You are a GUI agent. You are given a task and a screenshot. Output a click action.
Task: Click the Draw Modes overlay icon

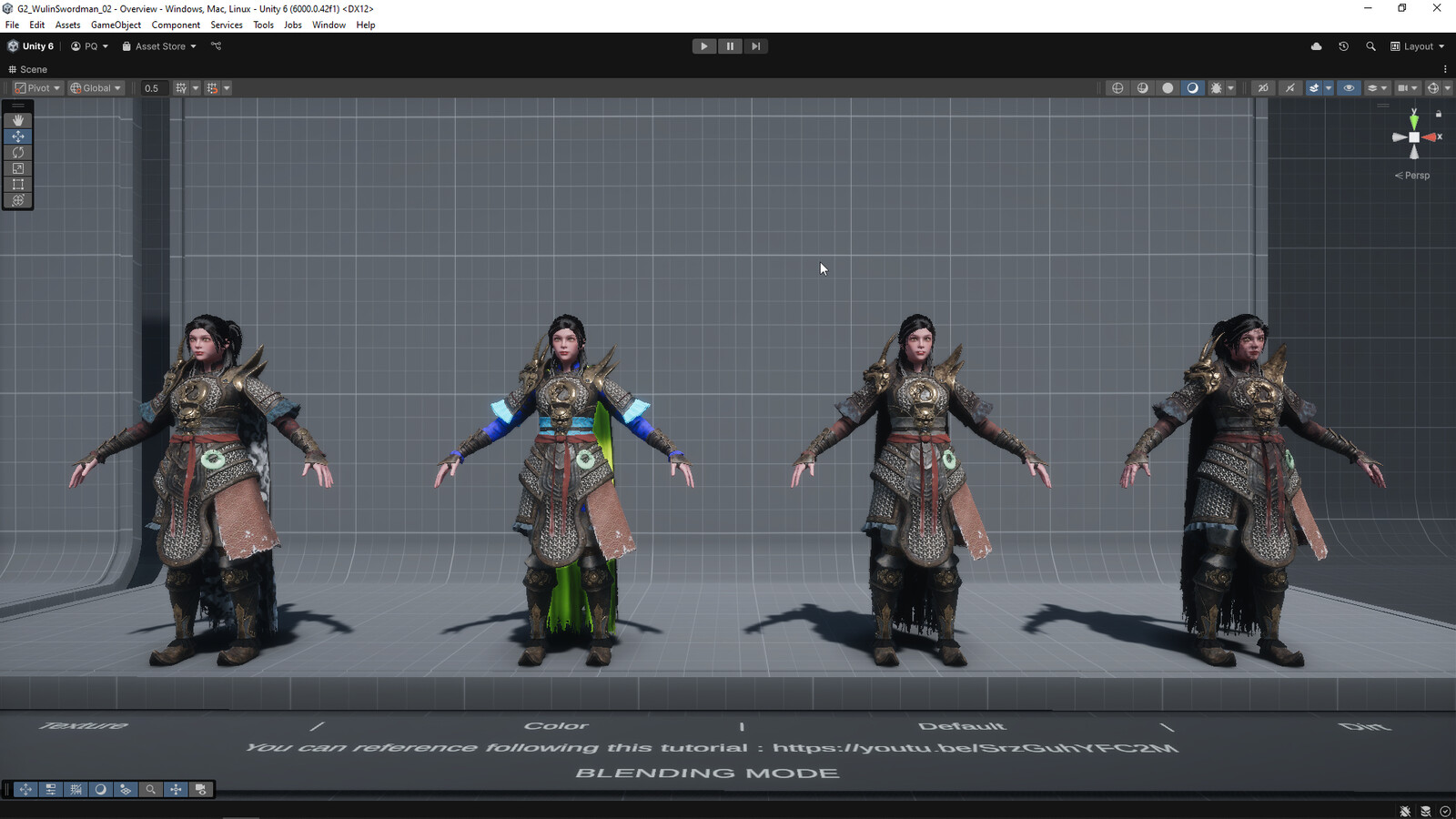coord(101,790)
